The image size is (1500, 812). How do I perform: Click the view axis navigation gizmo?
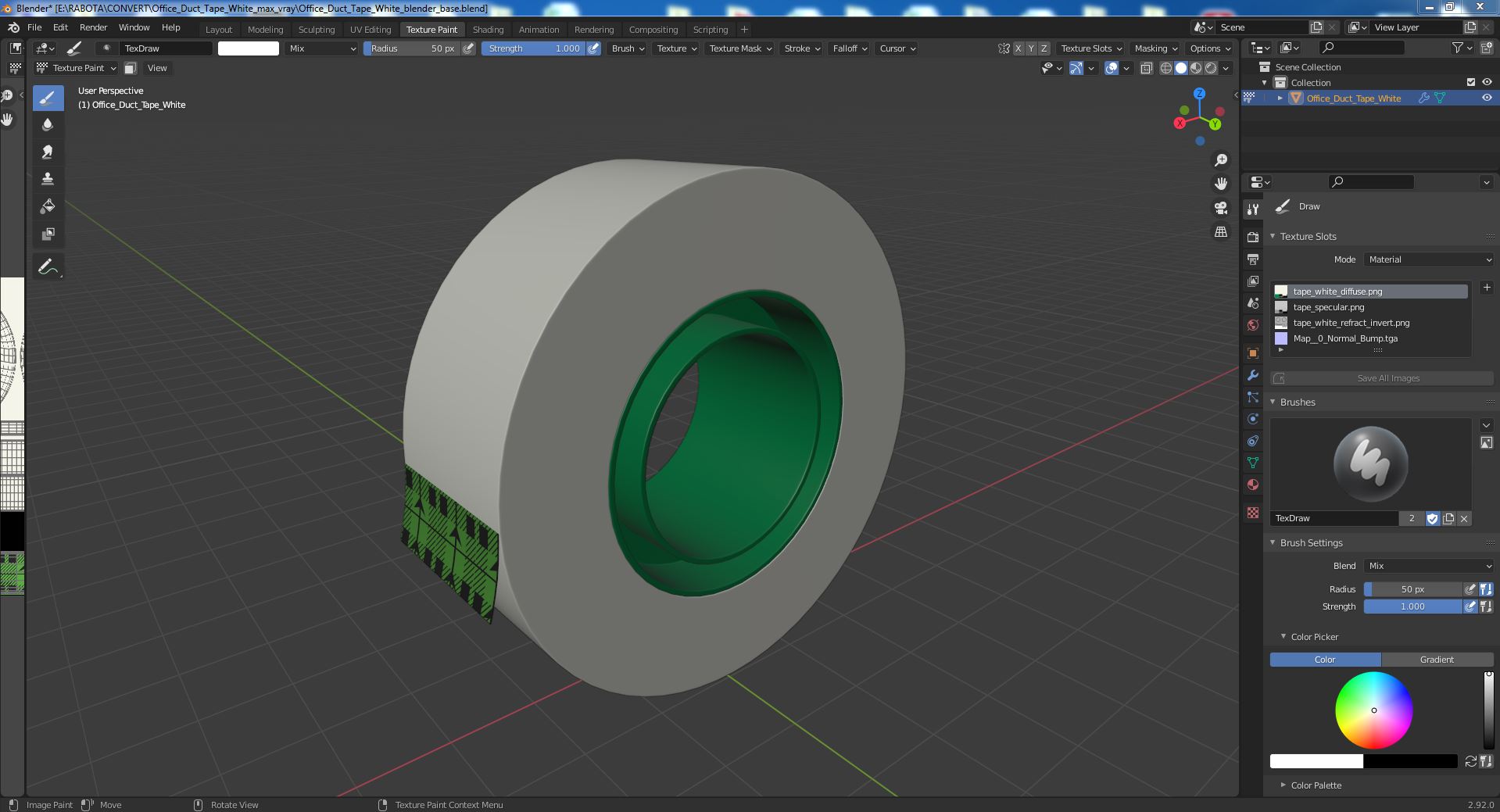pos(1198,117)
